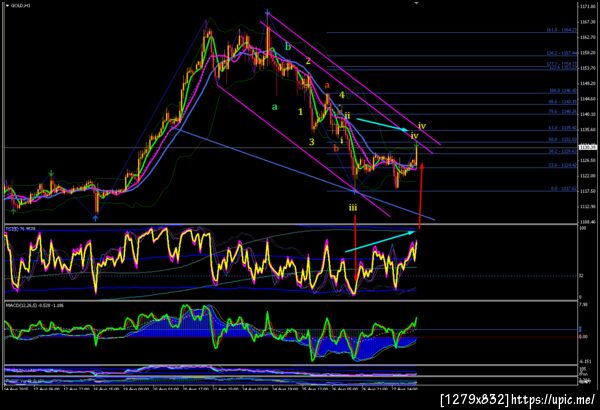The image size is (600, 410).
Task: Click the chart shift triangle marker at top
Action: click(417, 3)
